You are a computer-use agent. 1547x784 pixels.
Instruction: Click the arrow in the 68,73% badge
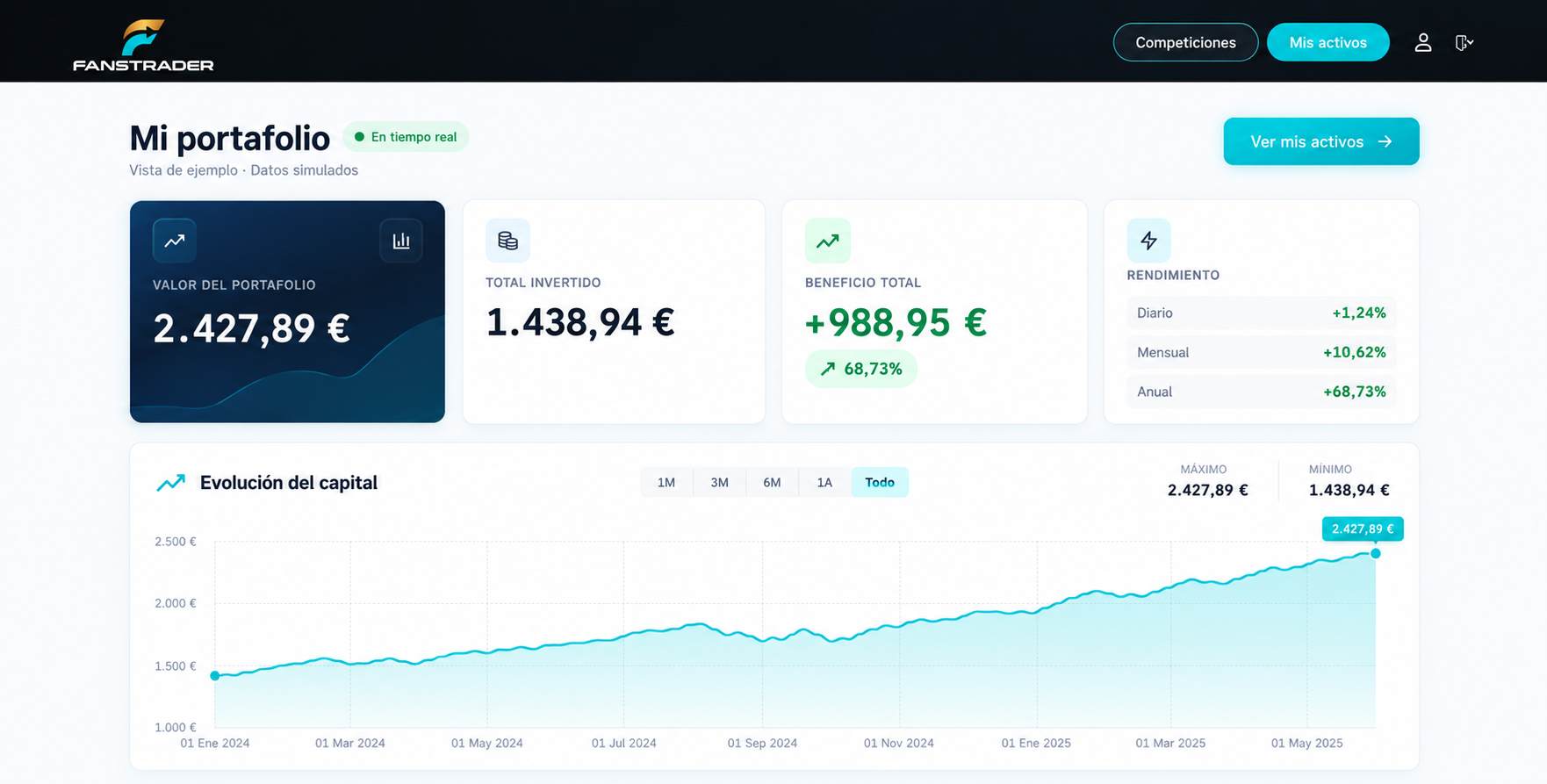(828, 369)
